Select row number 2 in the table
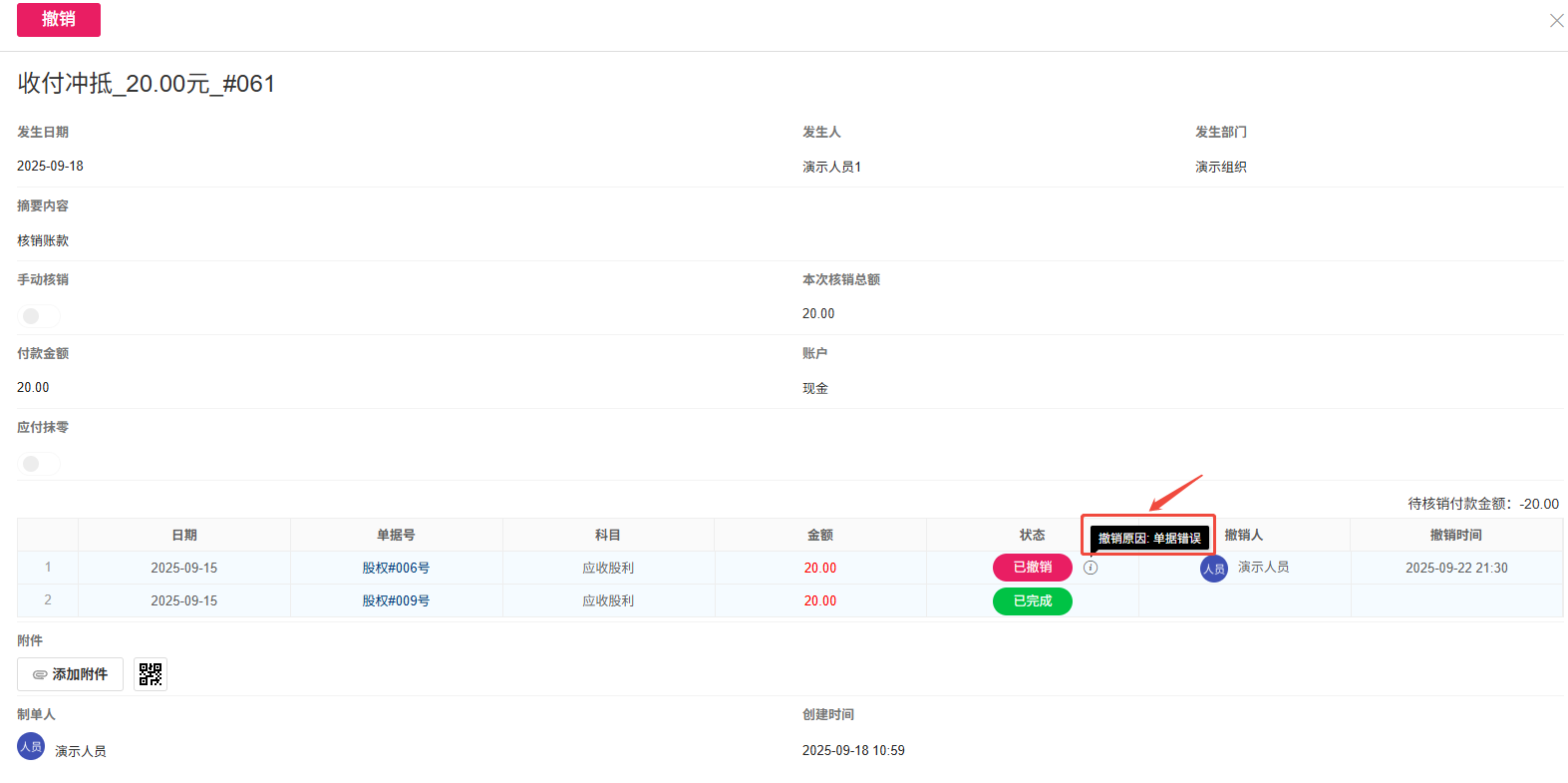1568x783 pixels. point(48,600)
